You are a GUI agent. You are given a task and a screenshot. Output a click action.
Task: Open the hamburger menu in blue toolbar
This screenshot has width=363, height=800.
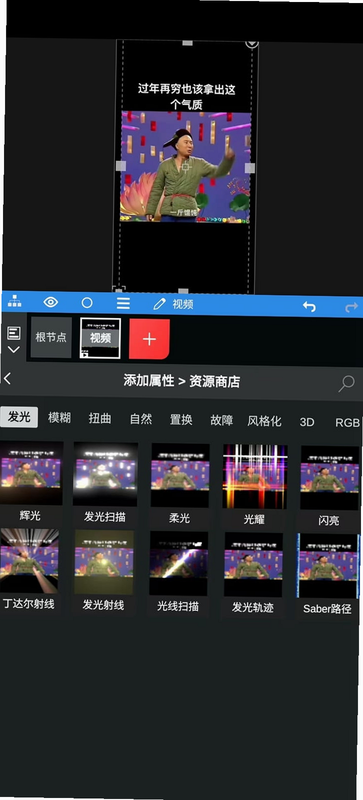pos(123,304)
